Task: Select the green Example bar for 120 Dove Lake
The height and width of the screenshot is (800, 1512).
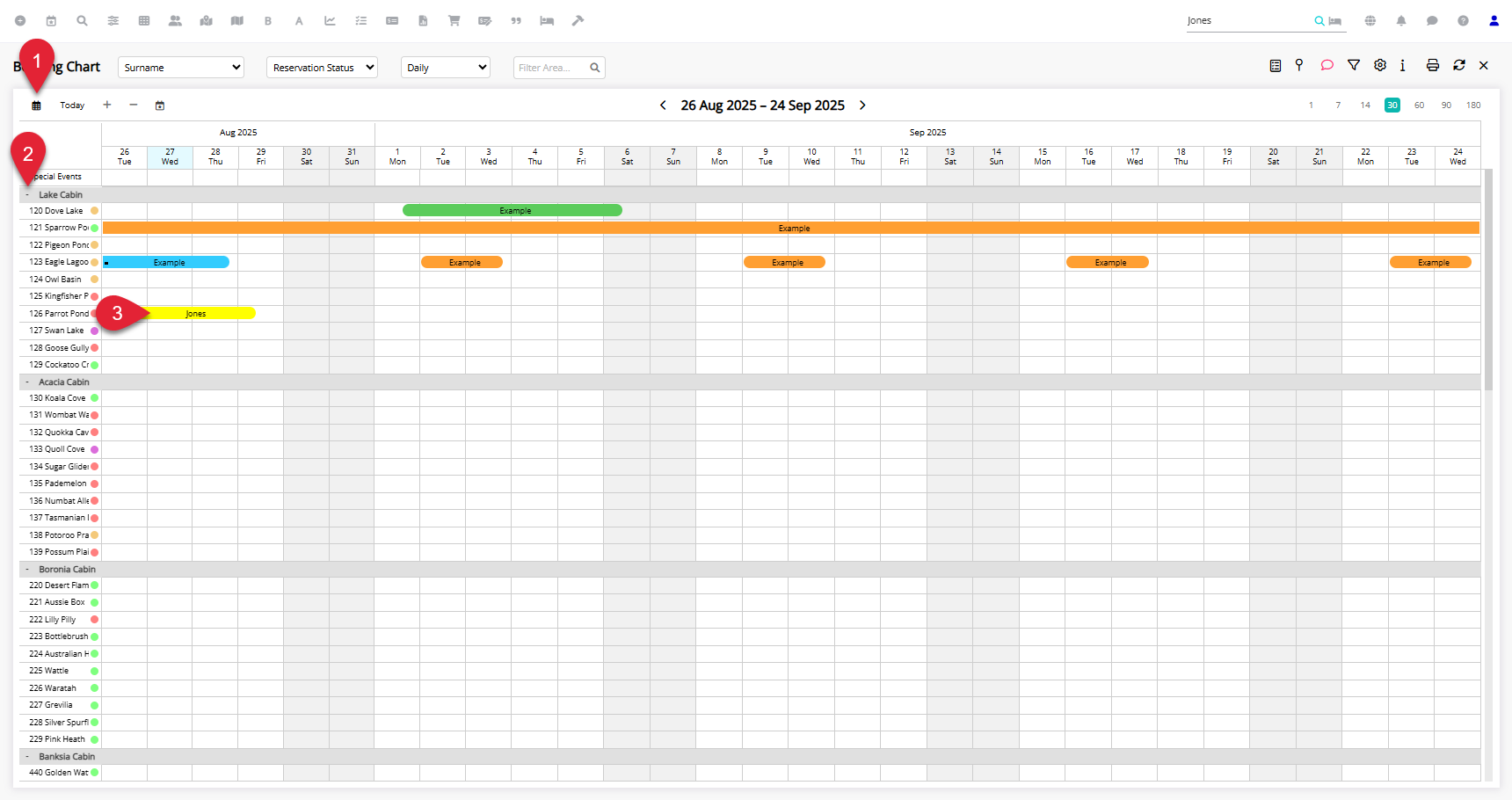Action: [x=512, y=211]
